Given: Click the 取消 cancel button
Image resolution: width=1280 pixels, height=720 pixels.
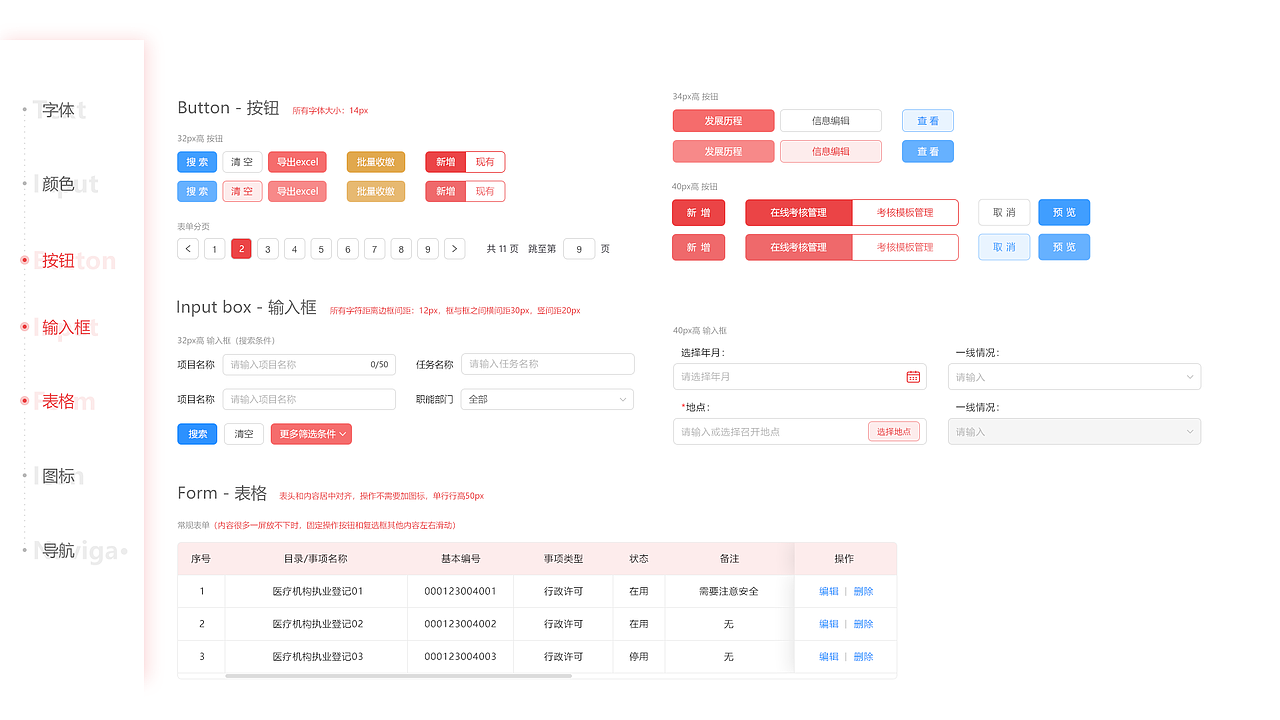Looking at the screenshot, I should click(1003, 212).
